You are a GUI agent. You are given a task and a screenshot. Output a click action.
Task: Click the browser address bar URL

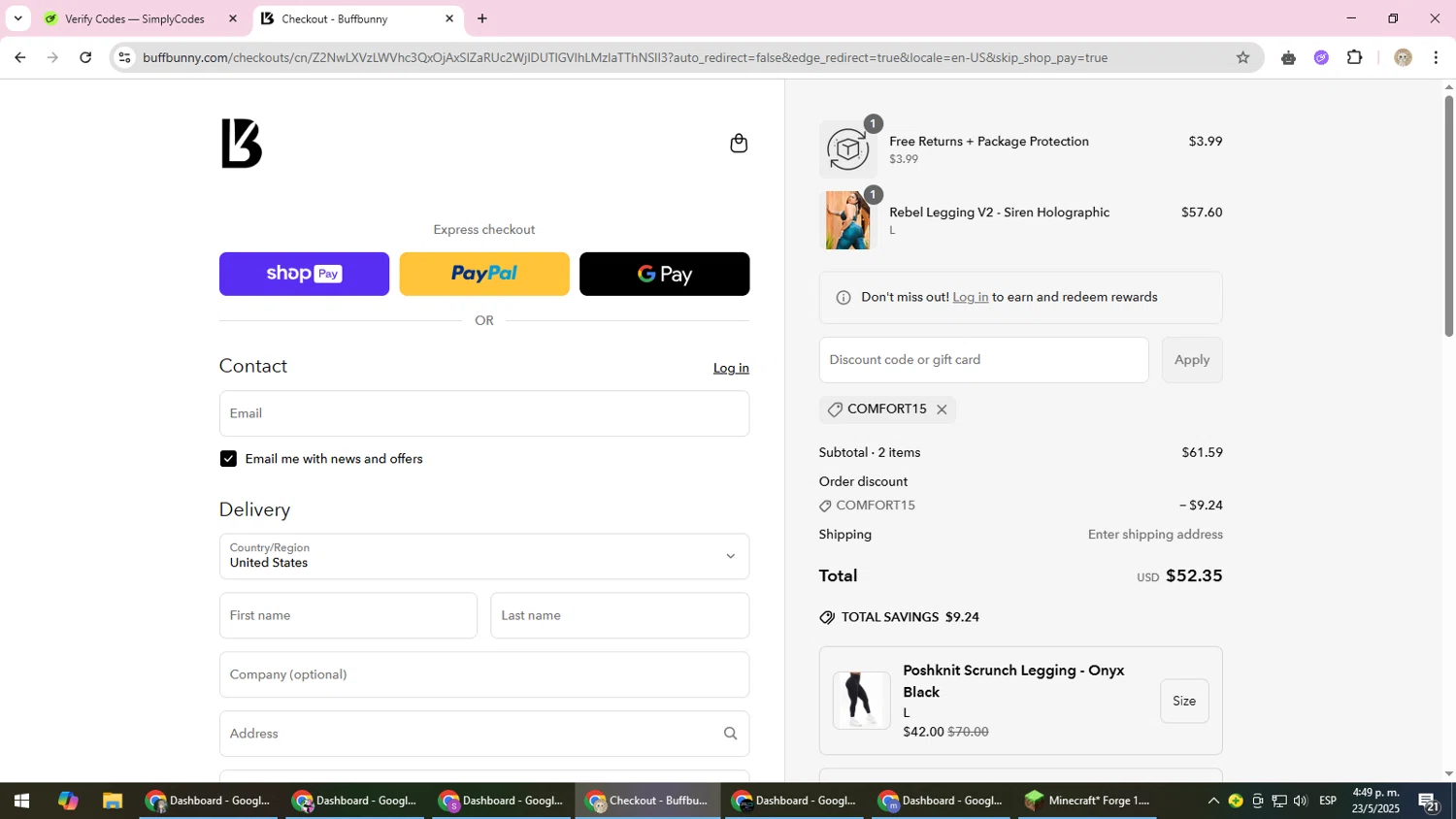[625, 57]
